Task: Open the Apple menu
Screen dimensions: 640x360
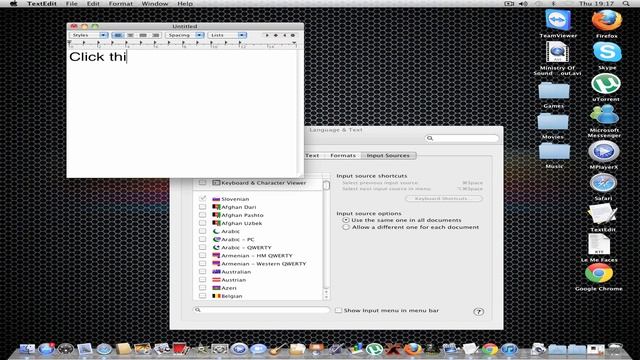Action: 13,3
